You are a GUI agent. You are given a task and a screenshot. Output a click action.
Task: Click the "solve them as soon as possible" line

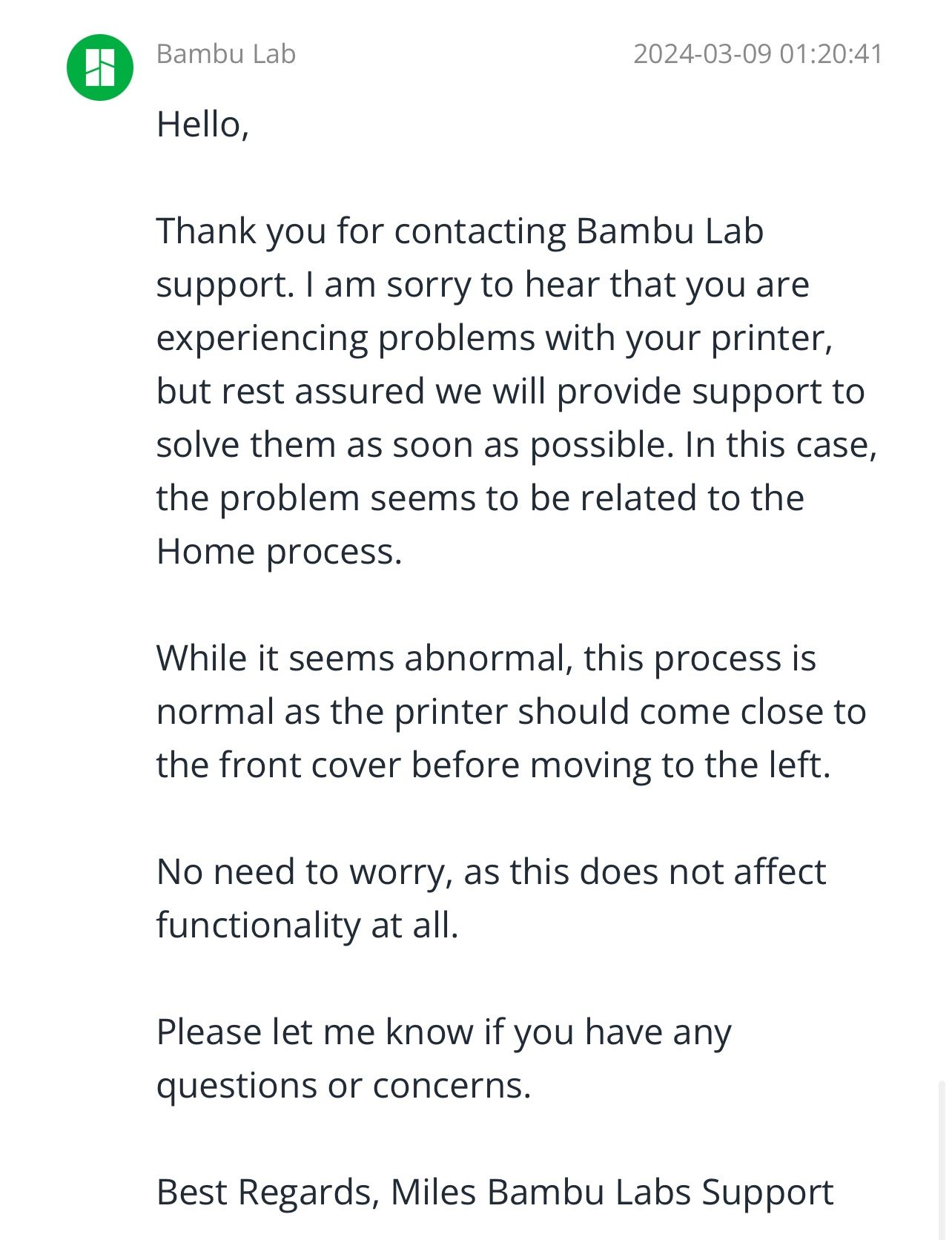coord(517,445)
